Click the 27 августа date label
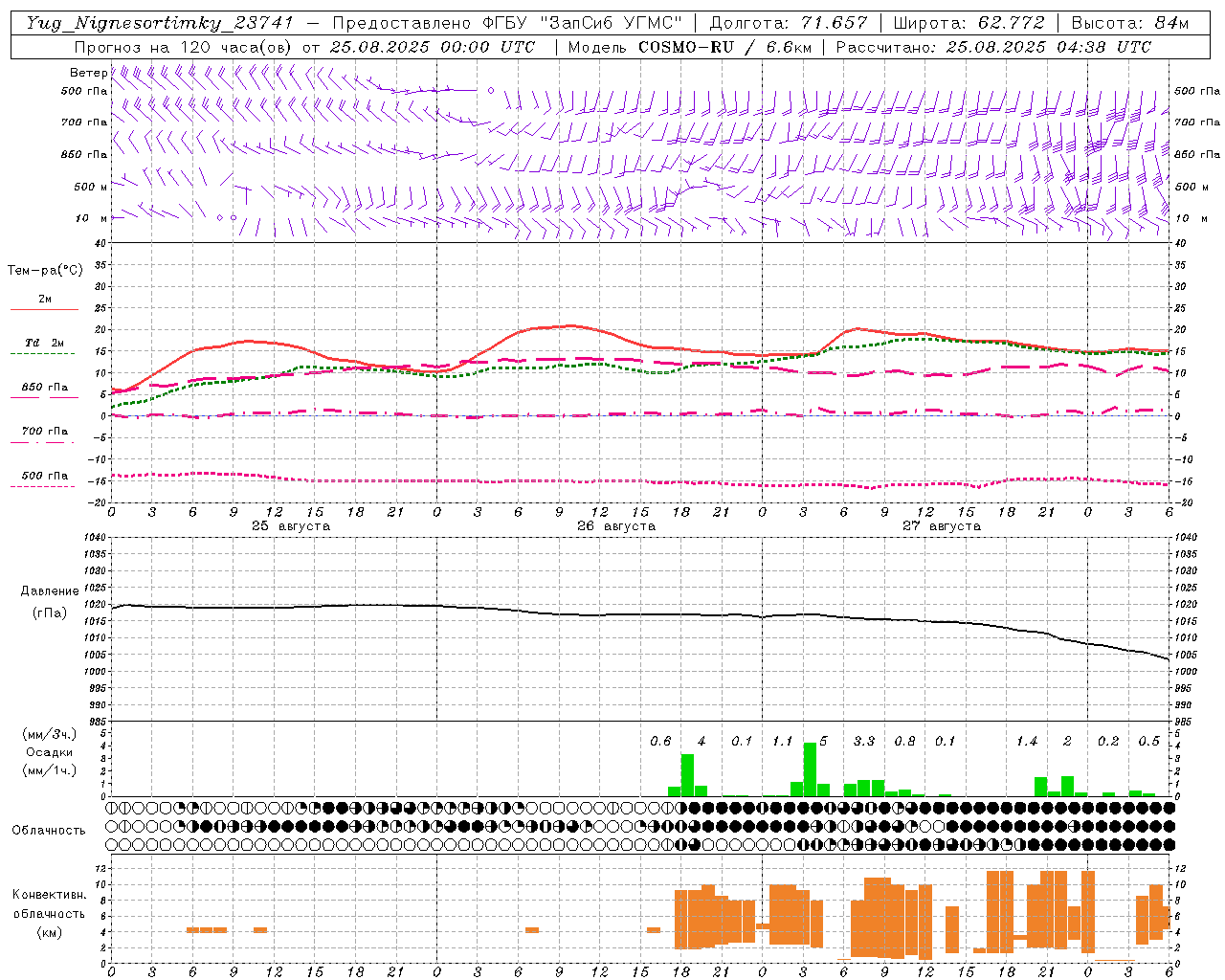Image resolution: width=1225 pixels, height=980 pixels. [942, 526]
